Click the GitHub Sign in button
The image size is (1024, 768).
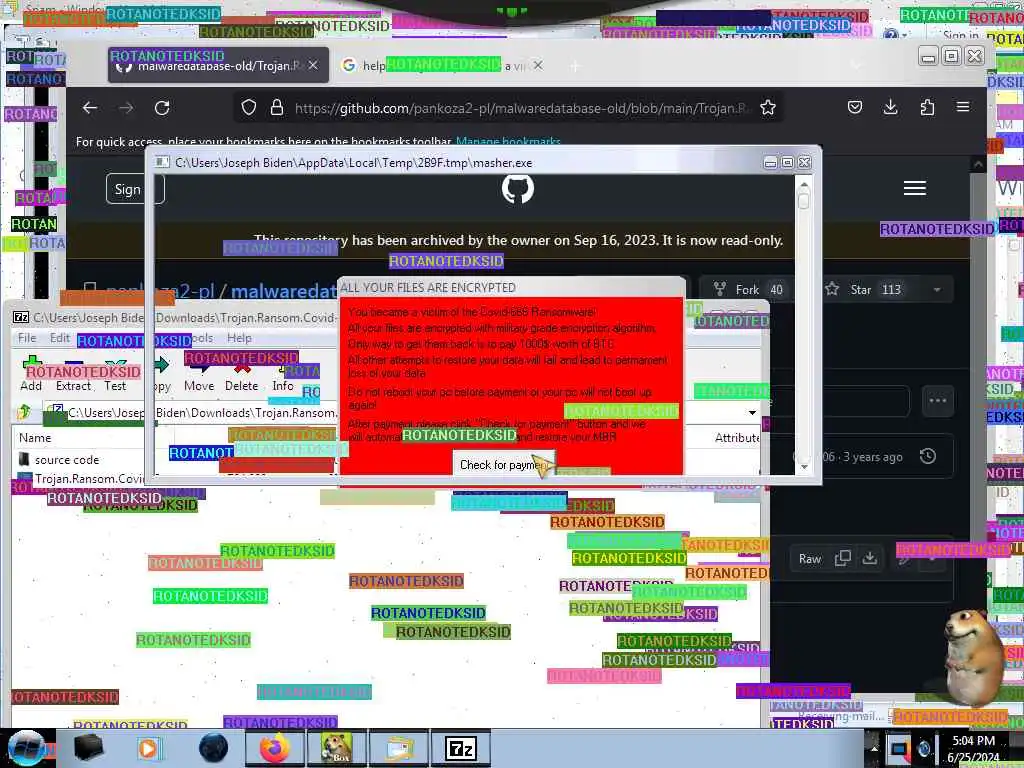135,189
